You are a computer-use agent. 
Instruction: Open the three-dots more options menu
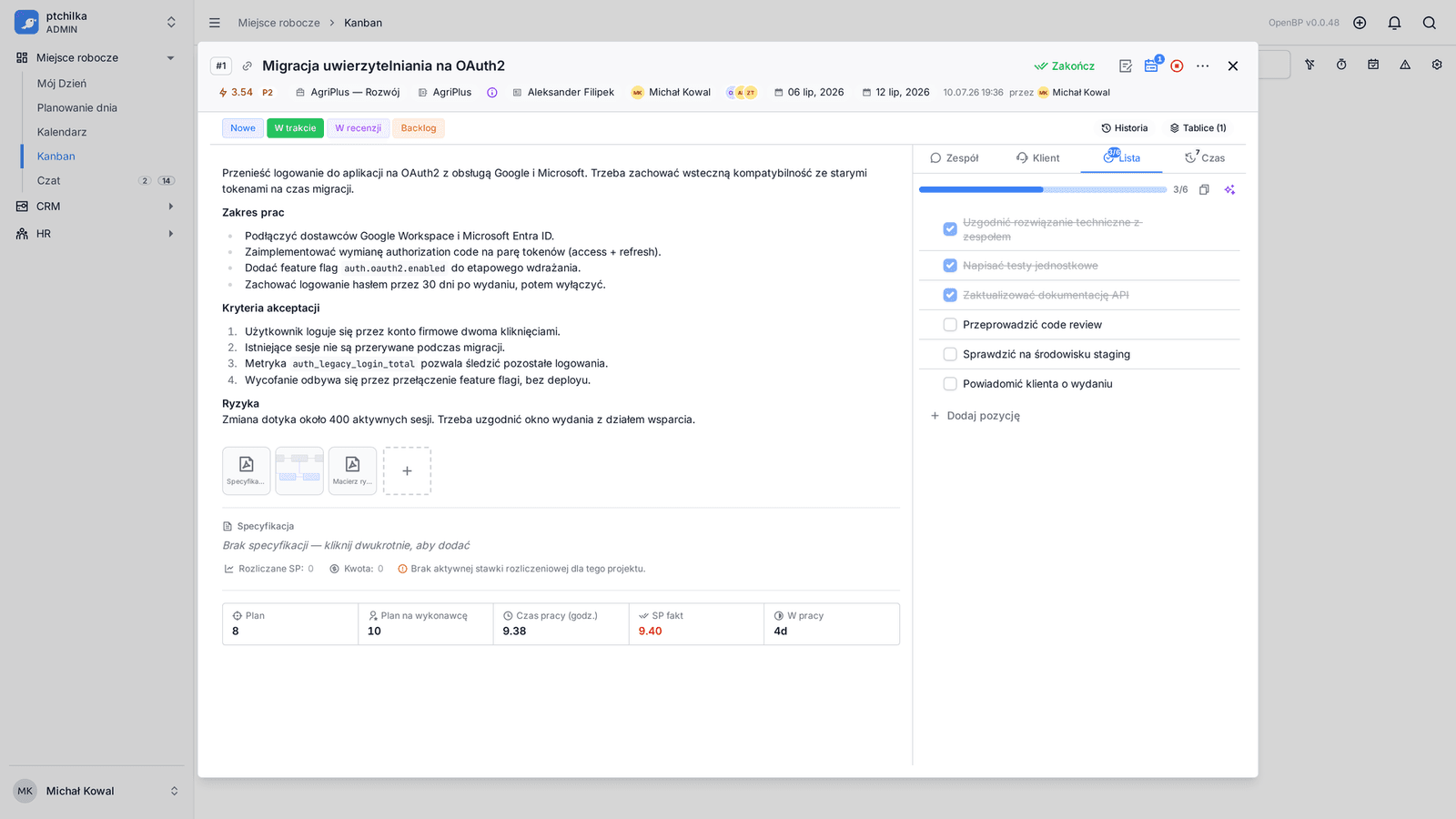pos(1203,66)
